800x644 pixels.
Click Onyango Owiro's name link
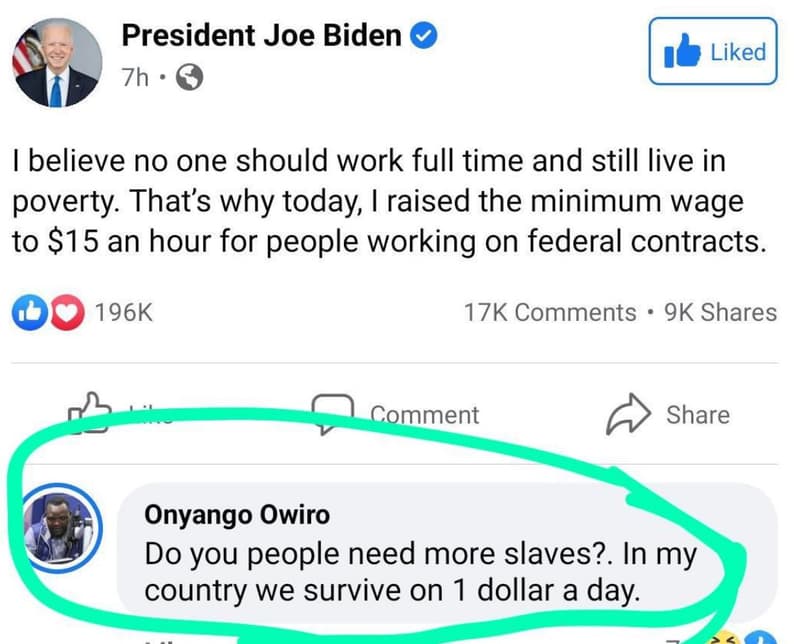pos(237,514)
